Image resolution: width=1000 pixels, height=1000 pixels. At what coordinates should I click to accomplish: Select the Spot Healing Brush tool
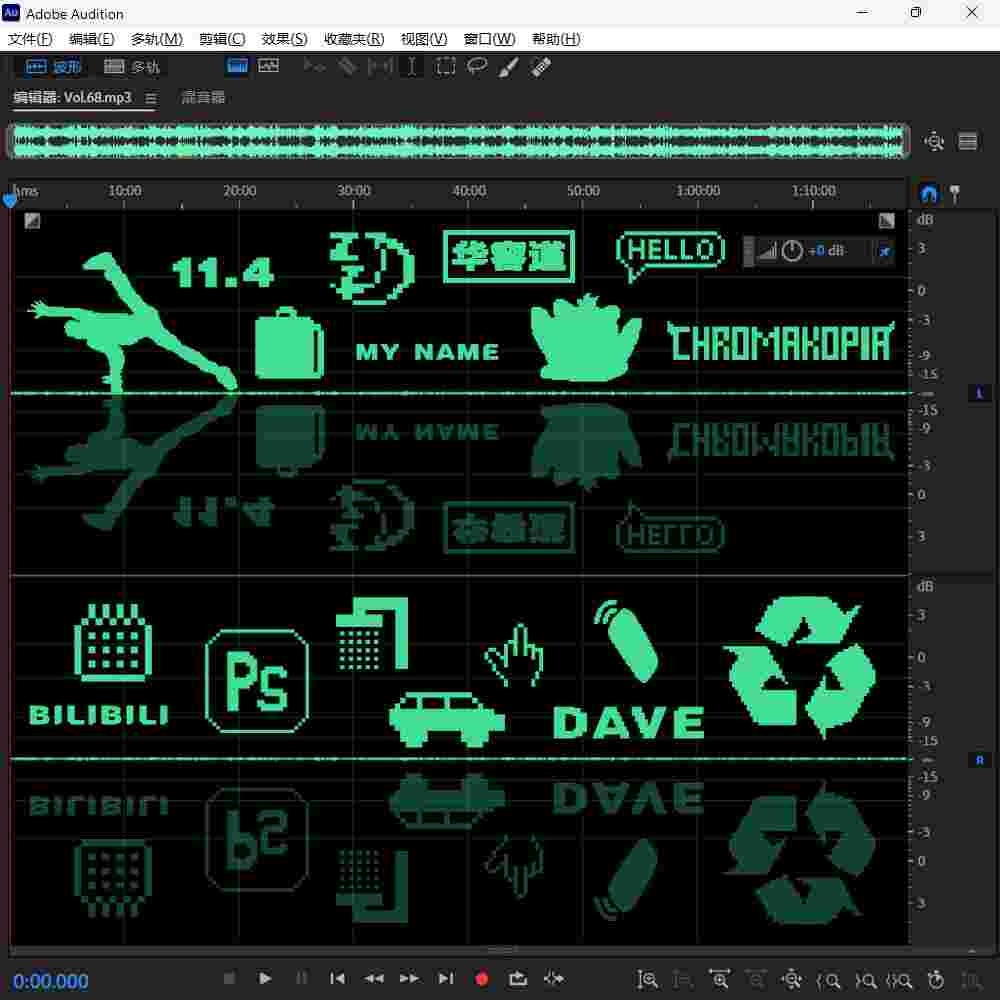point(541,67)
